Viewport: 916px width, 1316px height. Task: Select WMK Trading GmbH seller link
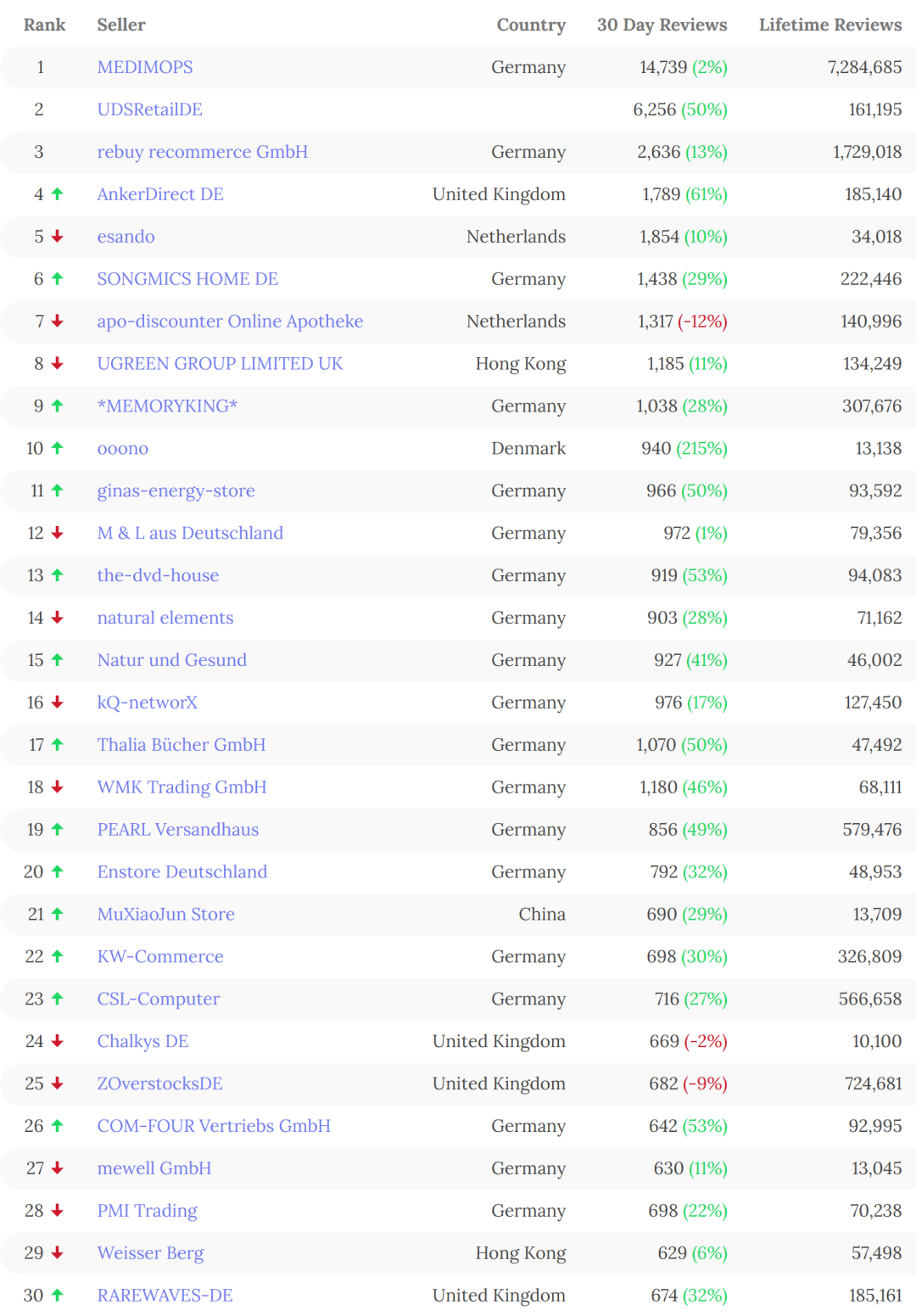point(182,787)
